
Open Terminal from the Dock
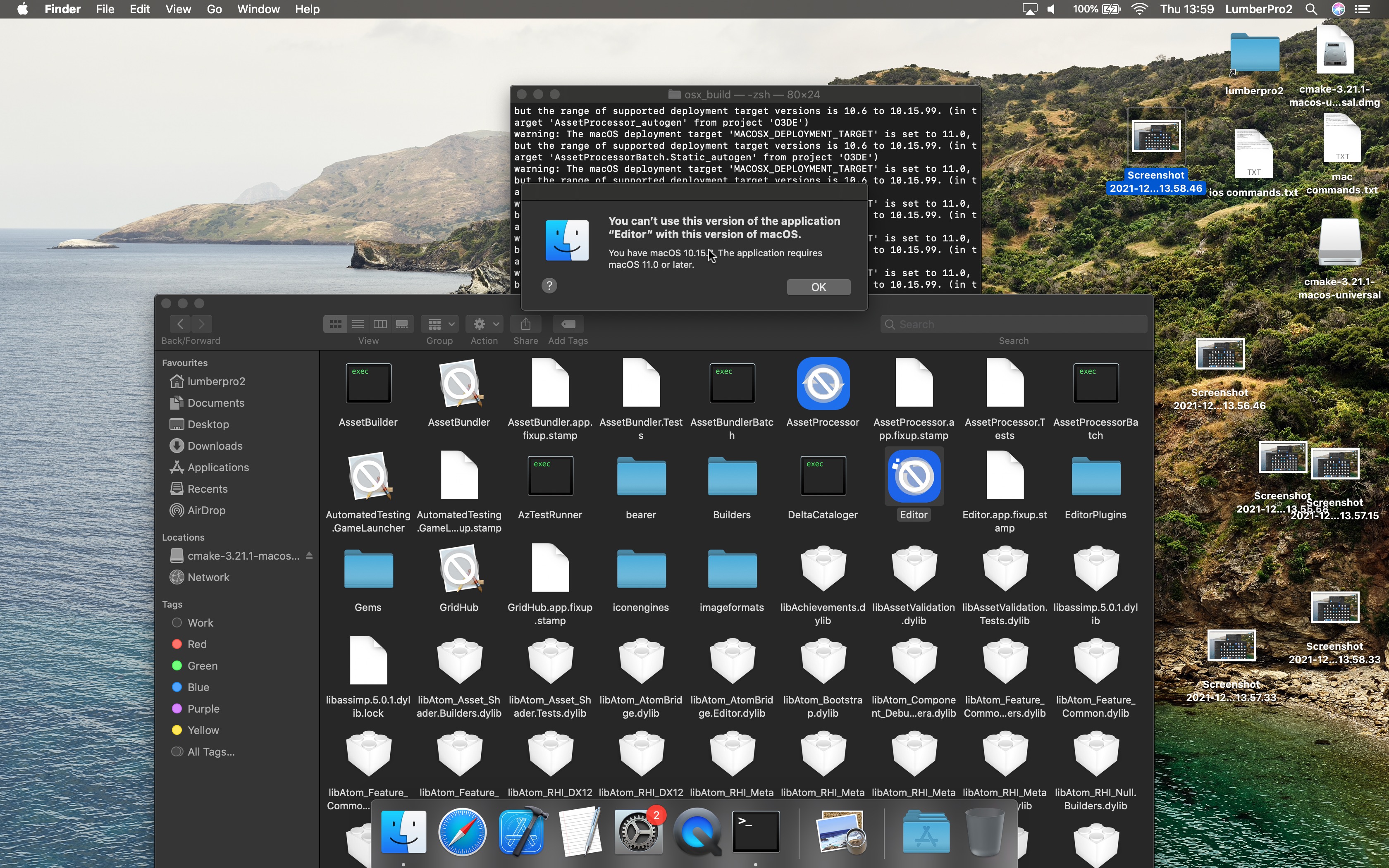[x=755, y=832]
